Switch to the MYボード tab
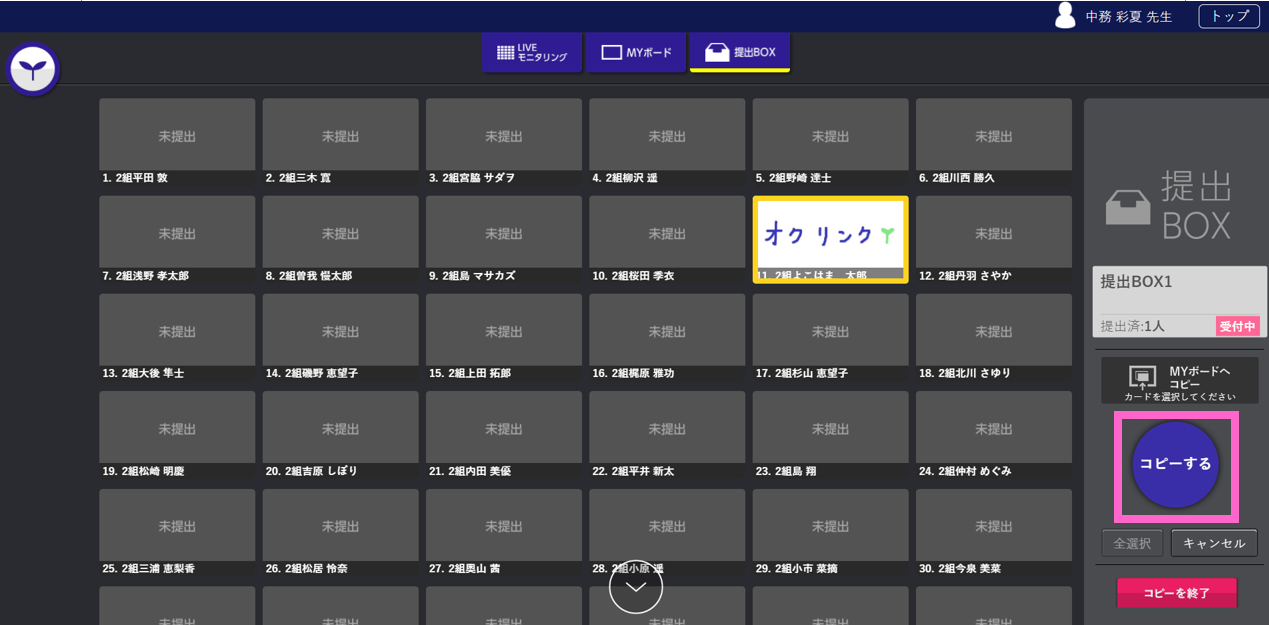This screenshot has height=625, width=1269. tap(635, 52)
